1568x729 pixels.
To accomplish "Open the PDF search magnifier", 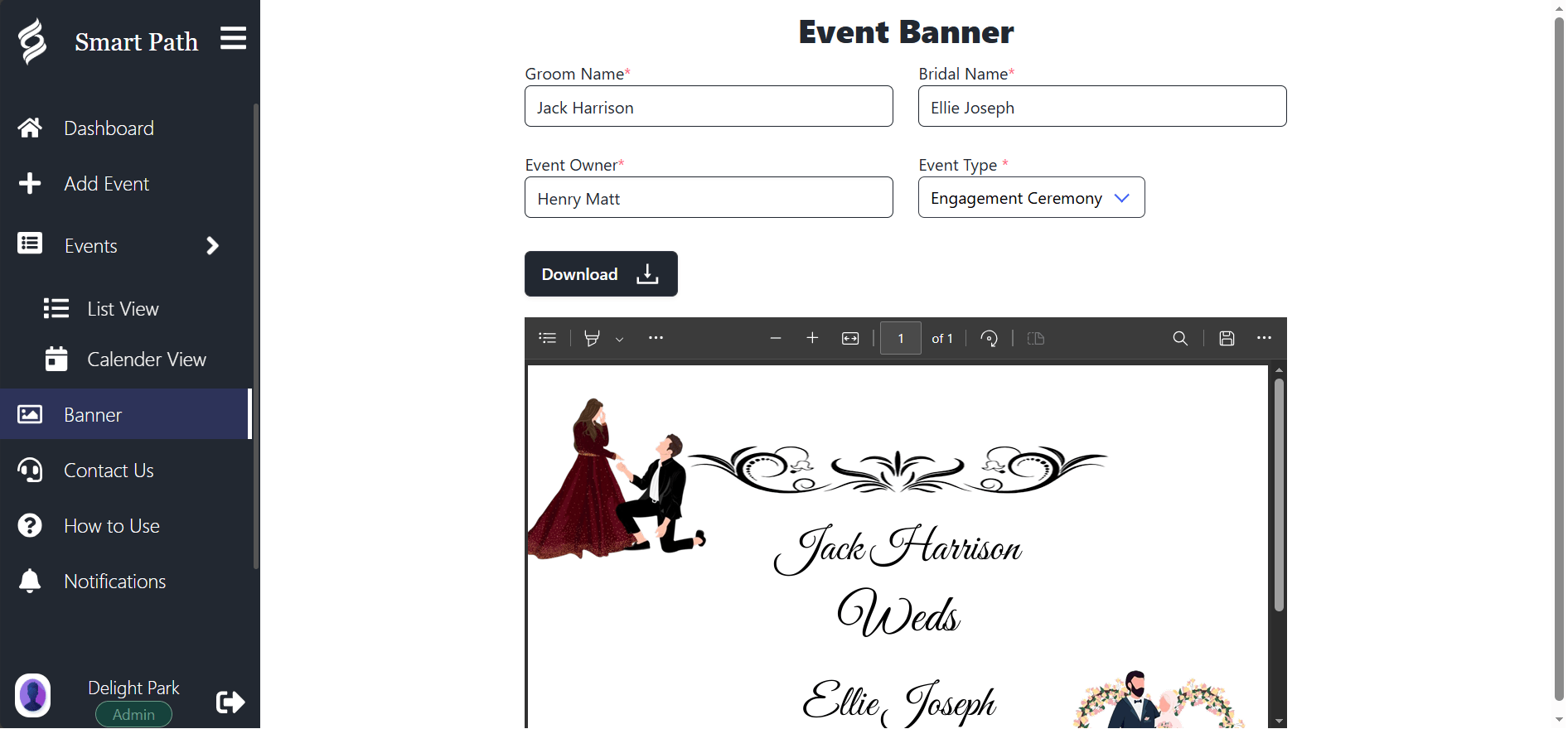I will pyautogui.click(x=1180, y=338).
